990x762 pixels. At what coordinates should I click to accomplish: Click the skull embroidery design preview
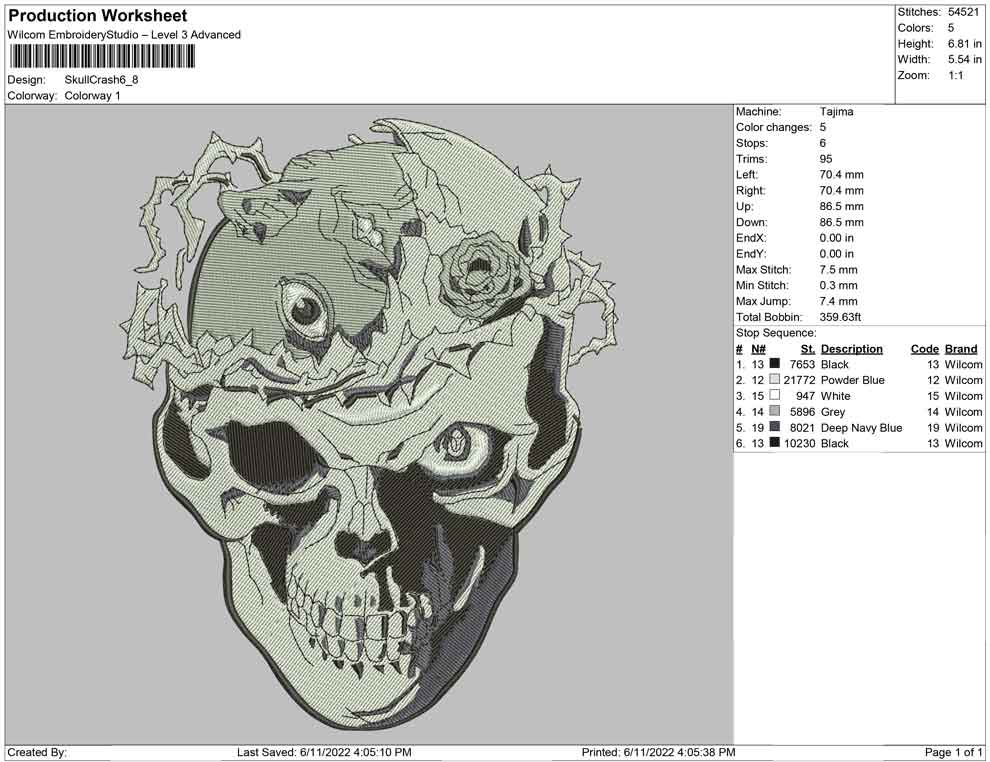[x=369, y=424]
